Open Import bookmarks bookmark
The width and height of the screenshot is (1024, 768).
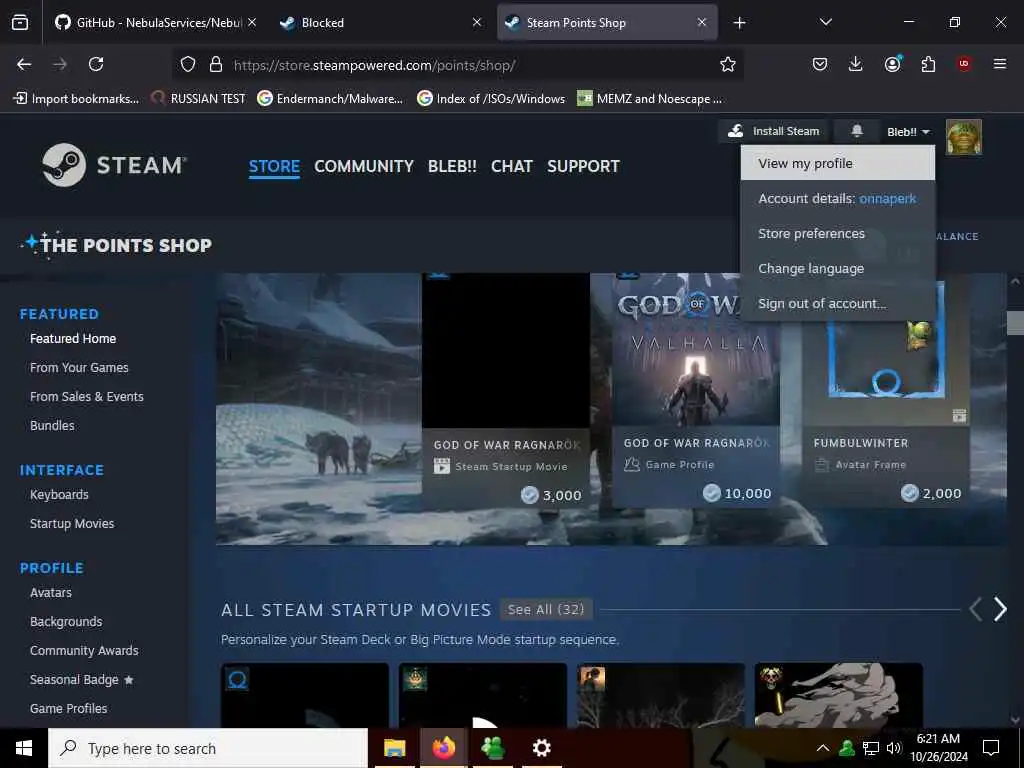(x=76, y=99)
